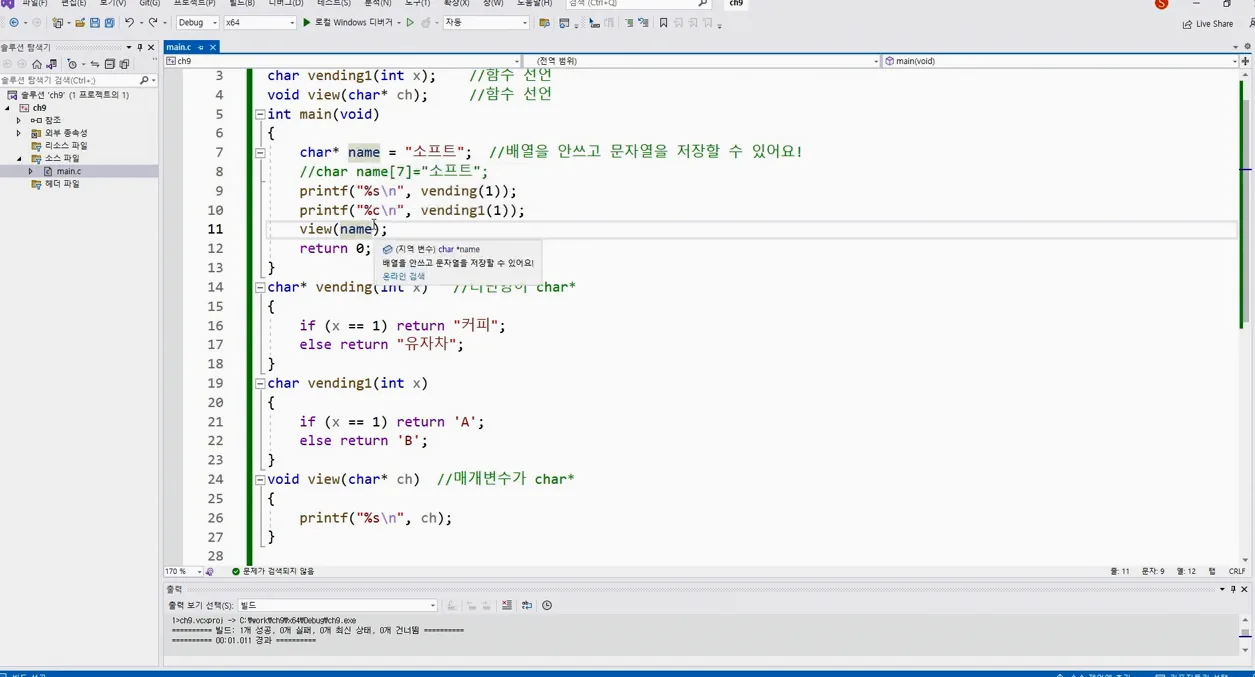Close the solution explorer panel
Screen dimensions: 1255x677
click(x=151, y=47)
